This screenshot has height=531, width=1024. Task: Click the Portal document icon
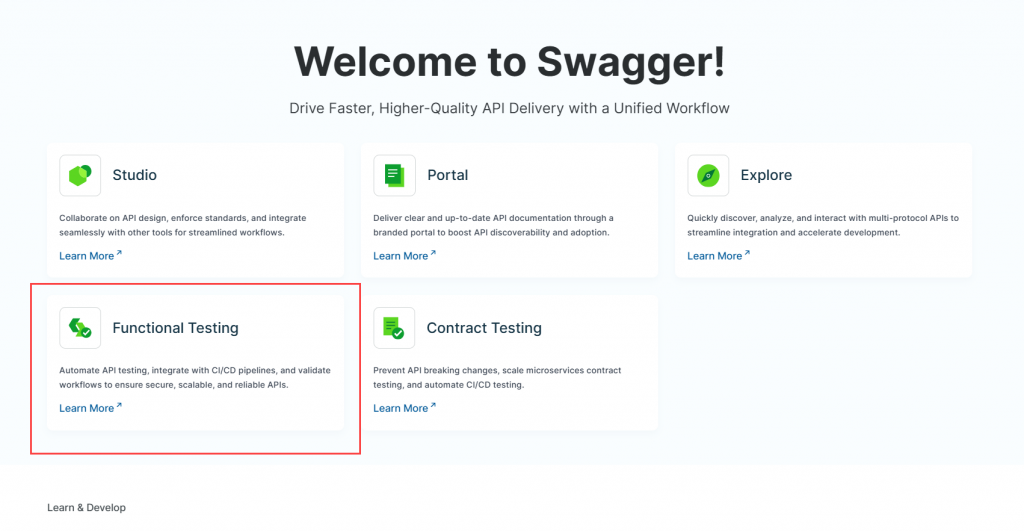pyautogui.click(x=394, y=175)
